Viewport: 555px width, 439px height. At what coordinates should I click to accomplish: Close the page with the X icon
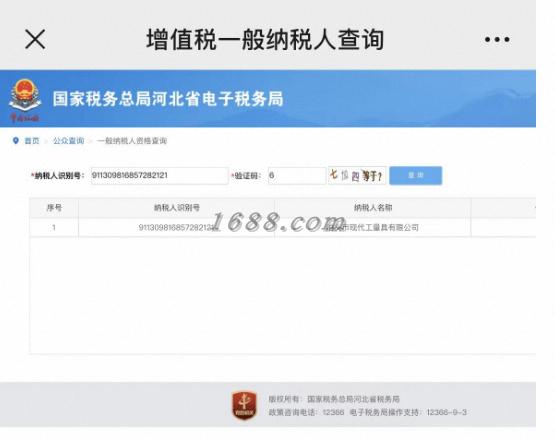pyautogui.click(x=35, y=39)
